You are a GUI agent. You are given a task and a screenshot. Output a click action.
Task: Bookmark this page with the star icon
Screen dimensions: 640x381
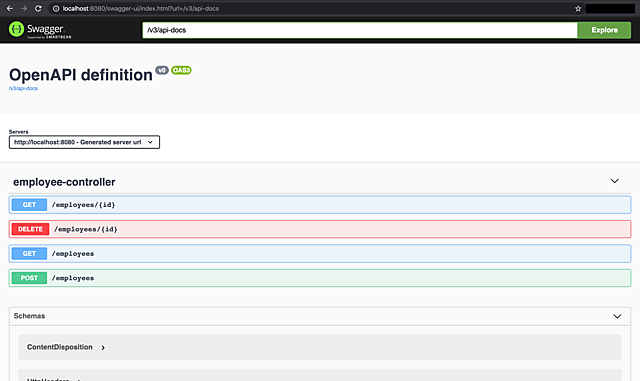[x=578, y=8]
